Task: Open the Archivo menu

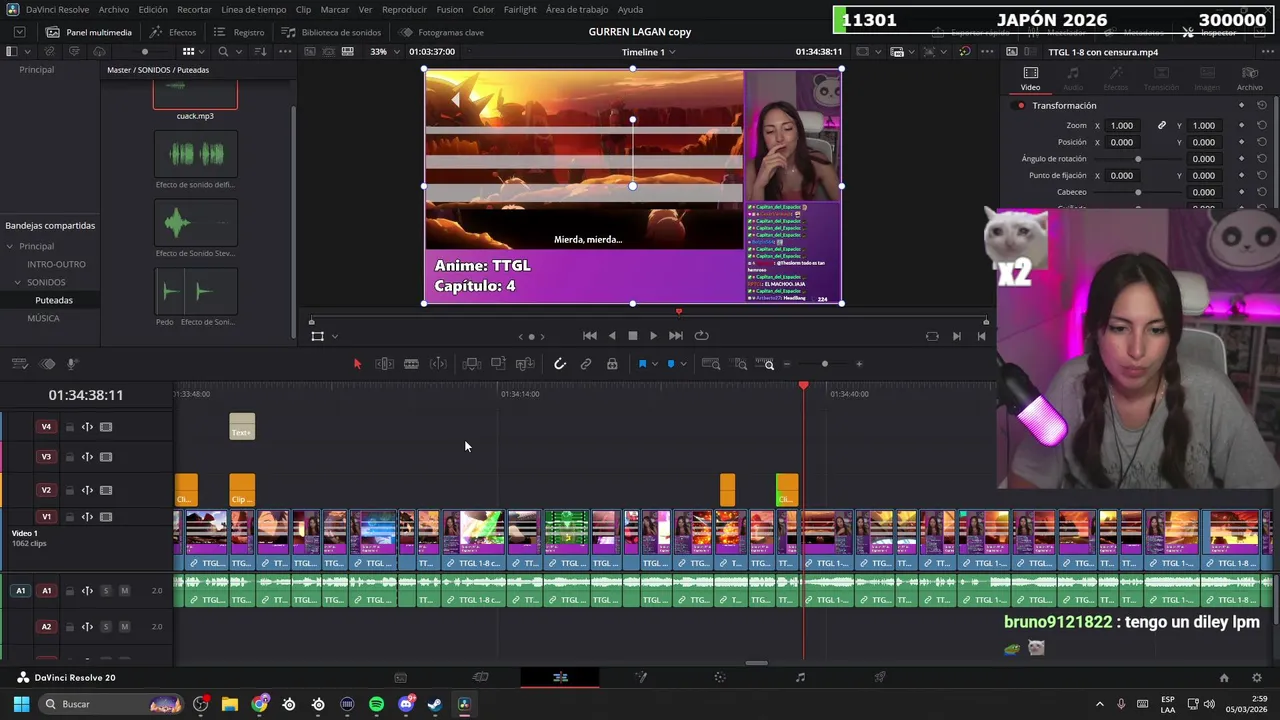Action: tap(113, 9)
